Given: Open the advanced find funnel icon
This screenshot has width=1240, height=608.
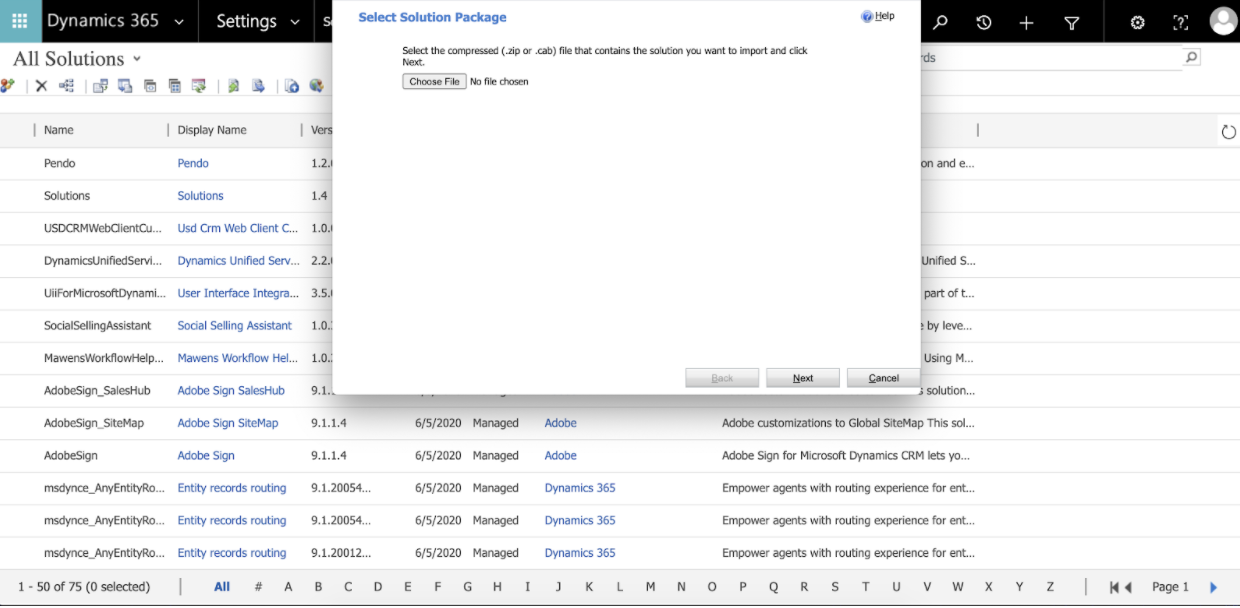Looking at the screenshot, I should click(1071, 22).
